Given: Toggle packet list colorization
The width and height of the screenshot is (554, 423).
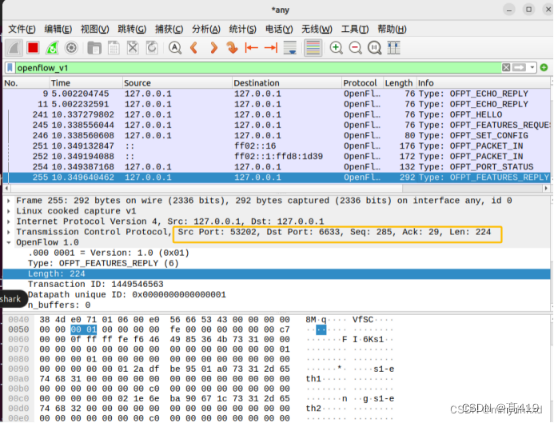Looking at the screenshot, I should pyautogui.click(x=313, y=48).
